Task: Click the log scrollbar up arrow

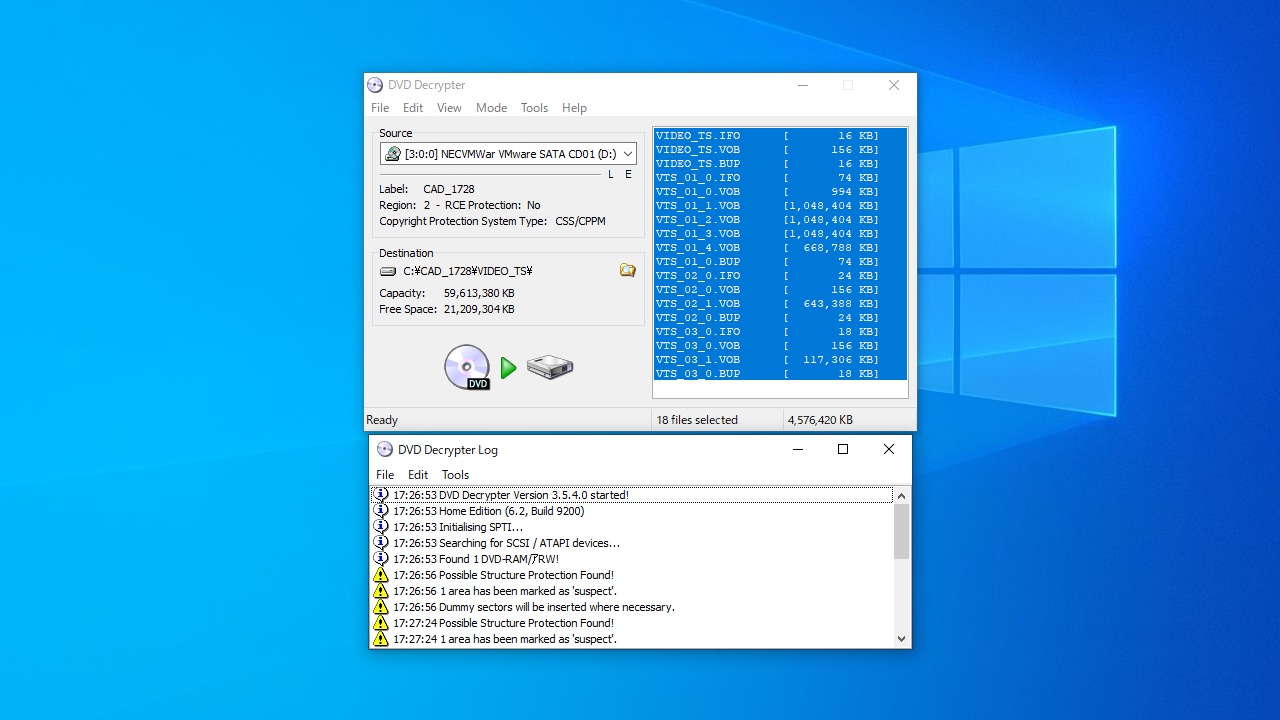Action: point(901,495)
